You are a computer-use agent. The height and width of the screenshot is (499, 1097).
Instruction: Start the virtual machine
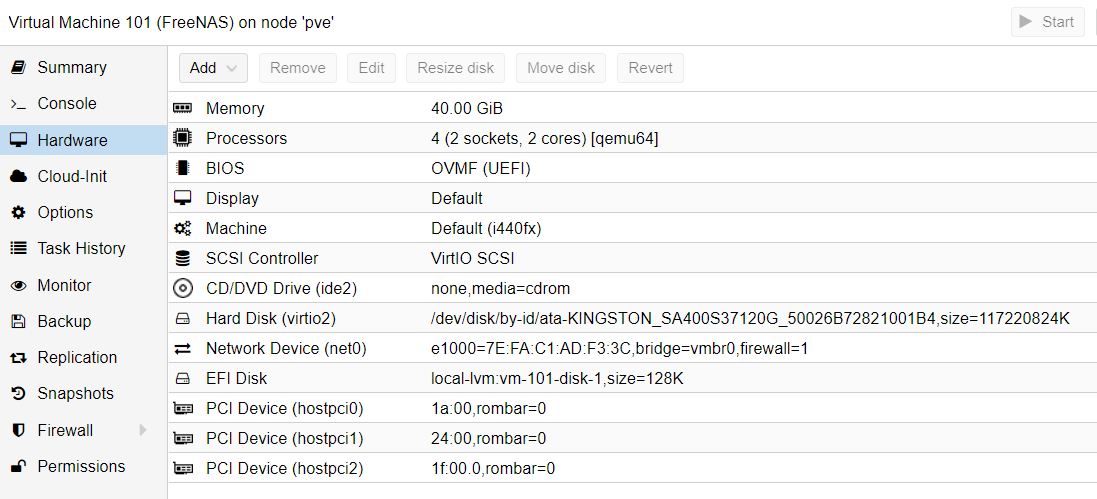pos(1047,22)
